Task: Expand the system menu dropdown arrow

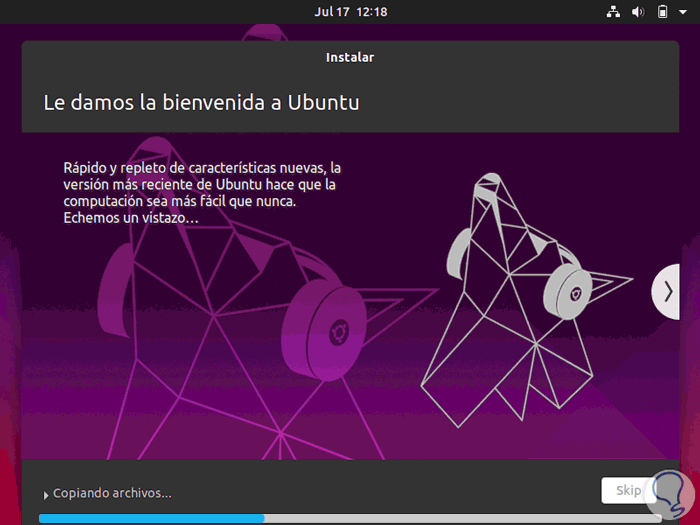Action: coord(683,12)
